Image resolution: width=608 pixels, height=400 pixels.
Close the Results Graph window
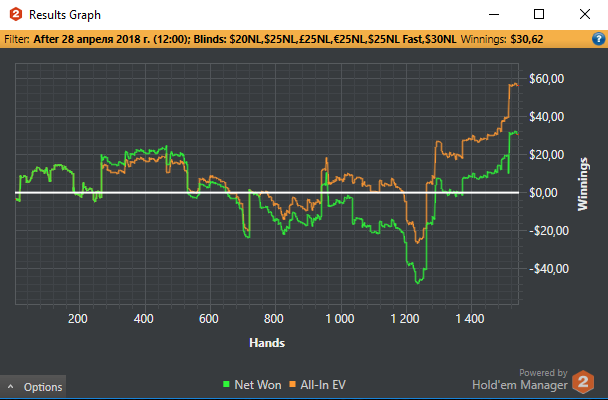click(585, 15)
